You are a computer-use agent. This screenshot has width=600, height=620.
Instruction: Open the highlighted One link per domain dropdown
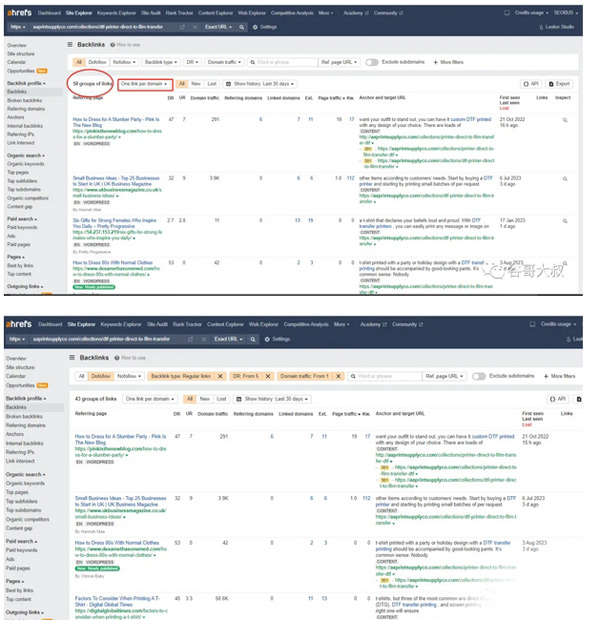pos(144,84)
